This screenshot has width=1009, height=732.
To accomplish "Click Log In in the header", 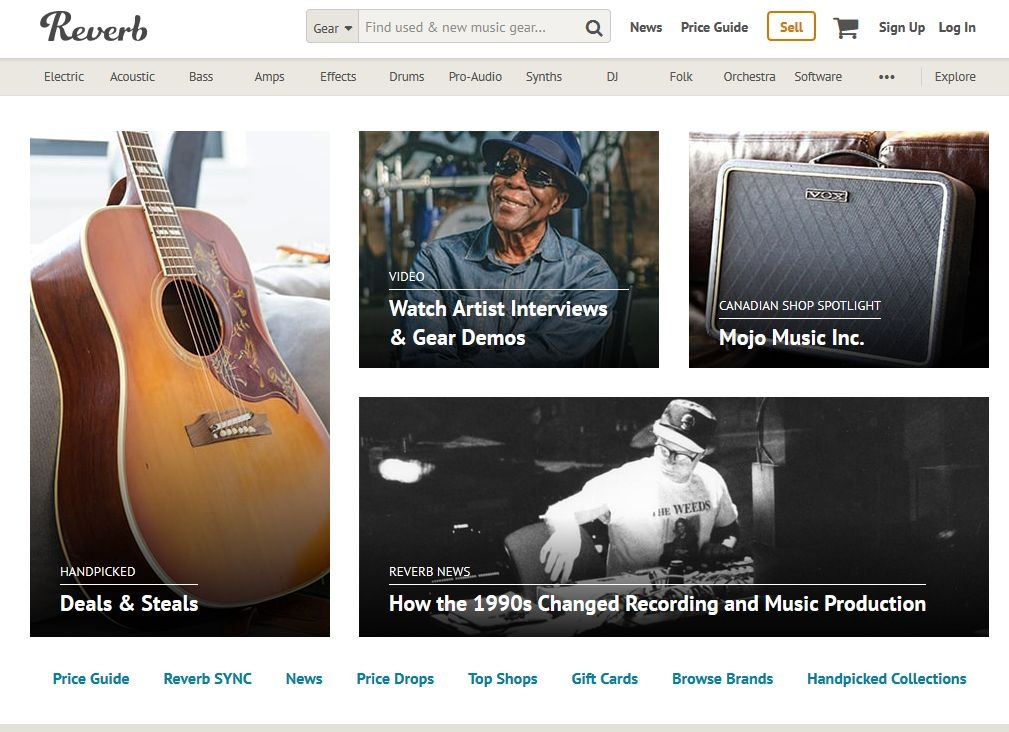I will coord(957,28).
